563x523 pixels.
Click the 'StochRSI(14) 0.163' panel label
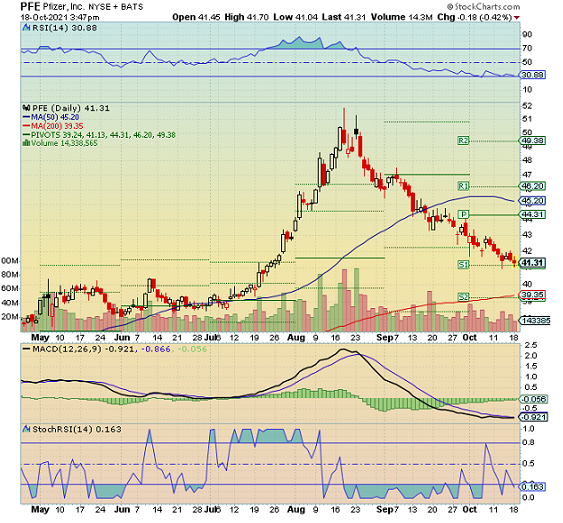click(77, 429)
